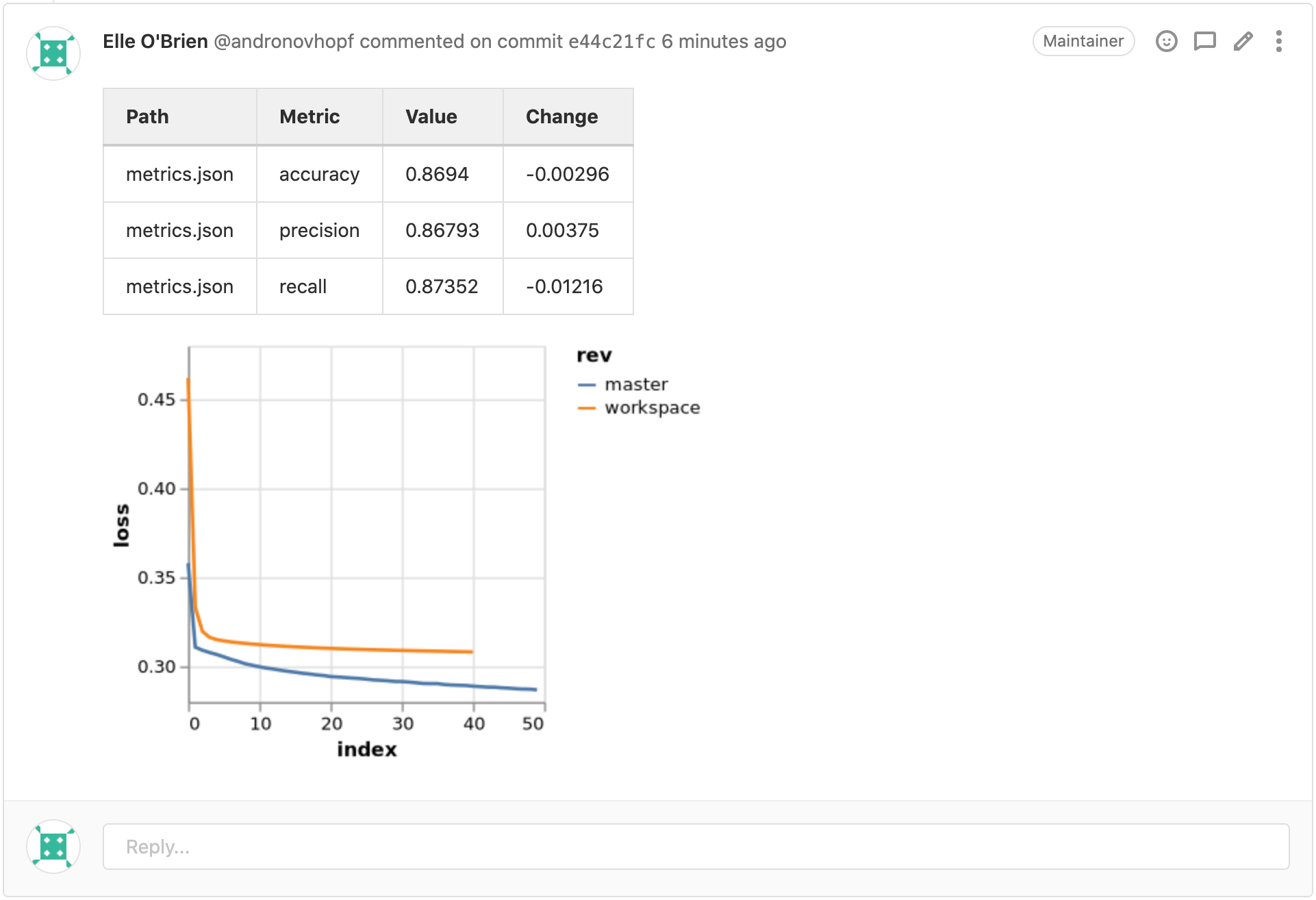Click your avatar beside the reply box
The width and height of the screenshot is (1316, 900).
click(x=53, y=846)
